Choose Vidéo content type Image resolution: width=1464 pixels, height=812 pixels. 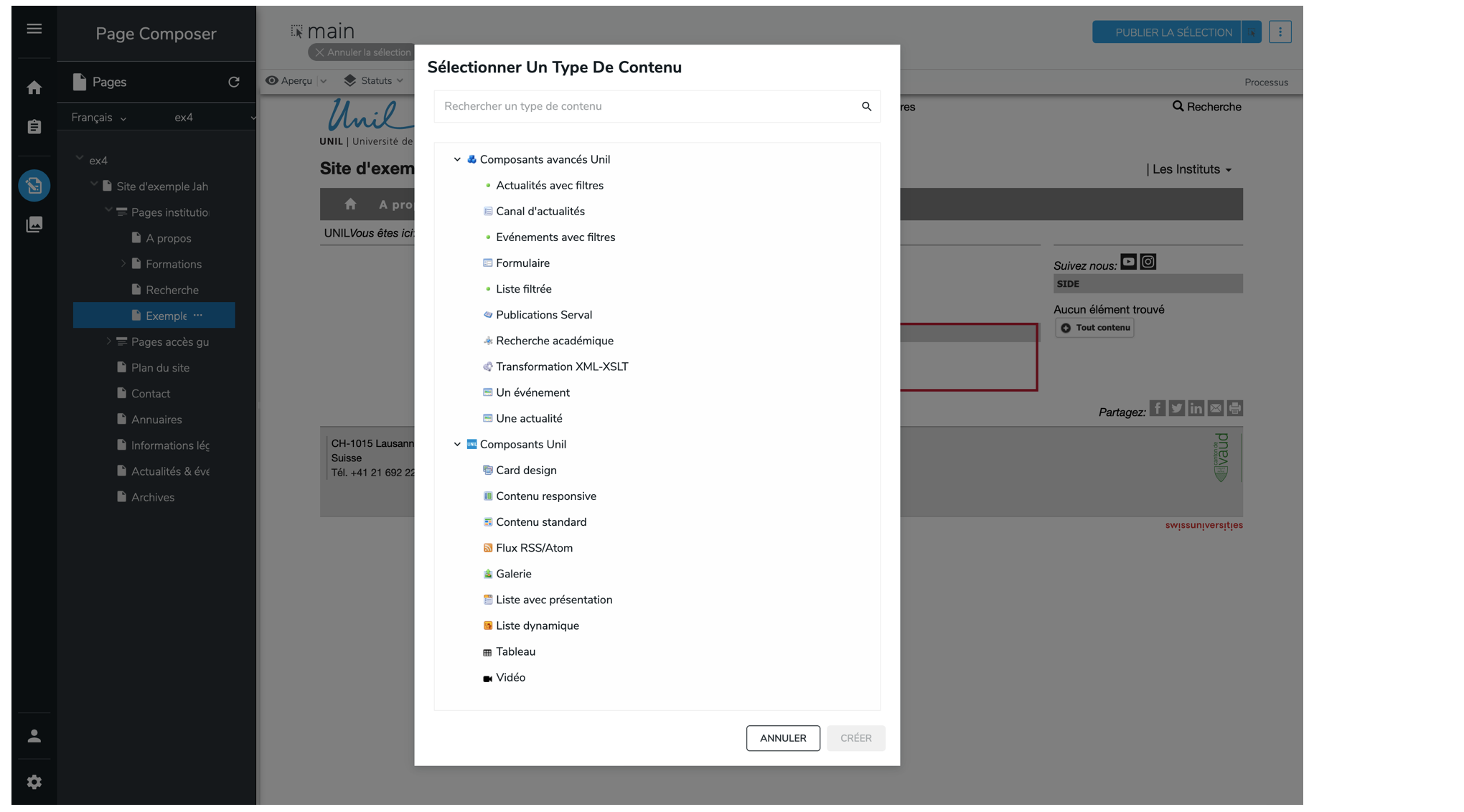tap(510, 677)
